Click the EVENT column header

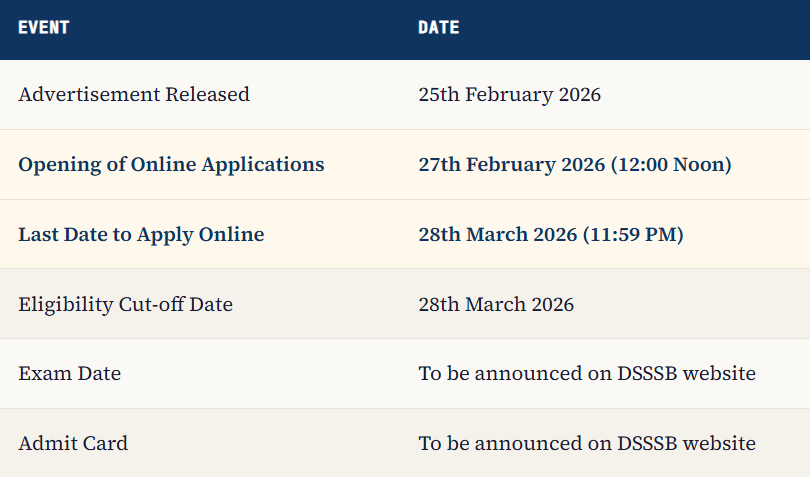43,28
